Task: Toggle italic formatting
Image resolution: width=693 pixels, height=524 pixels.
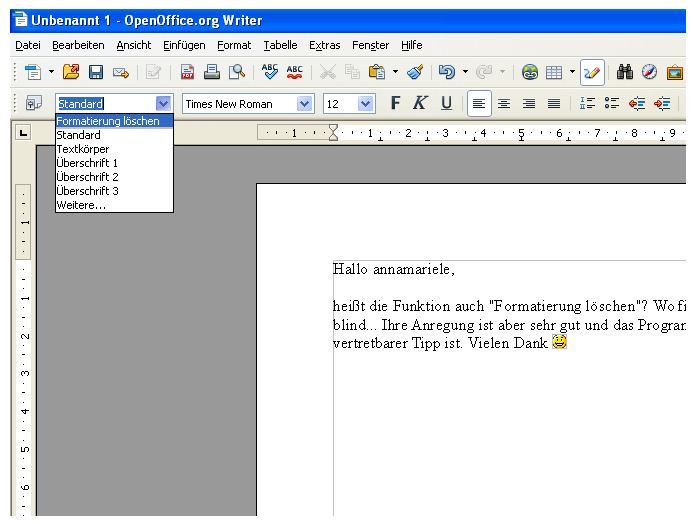Action: (420, 103)
